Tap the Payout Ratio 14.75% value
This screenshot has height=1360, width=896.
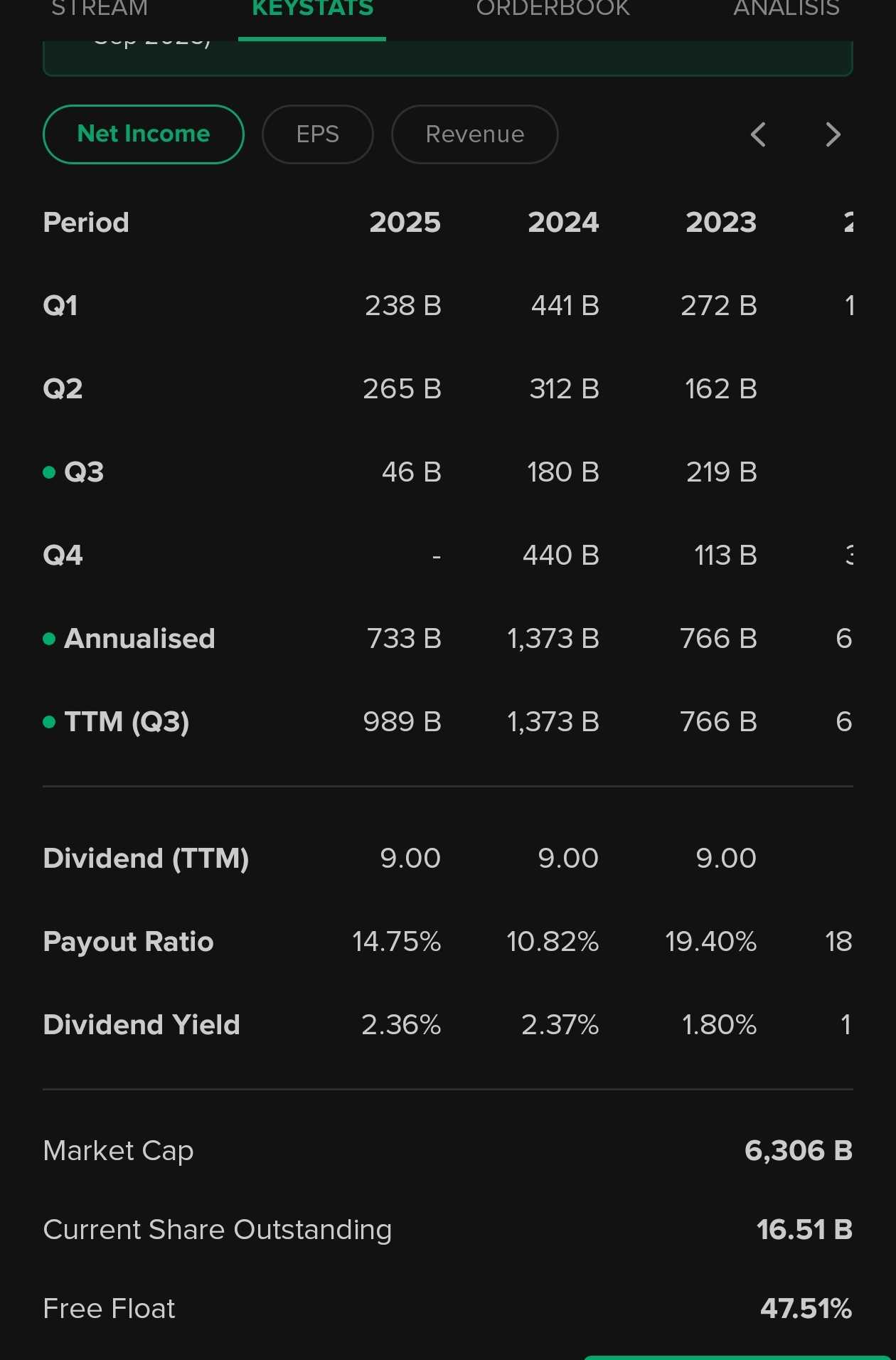point(397,942)
